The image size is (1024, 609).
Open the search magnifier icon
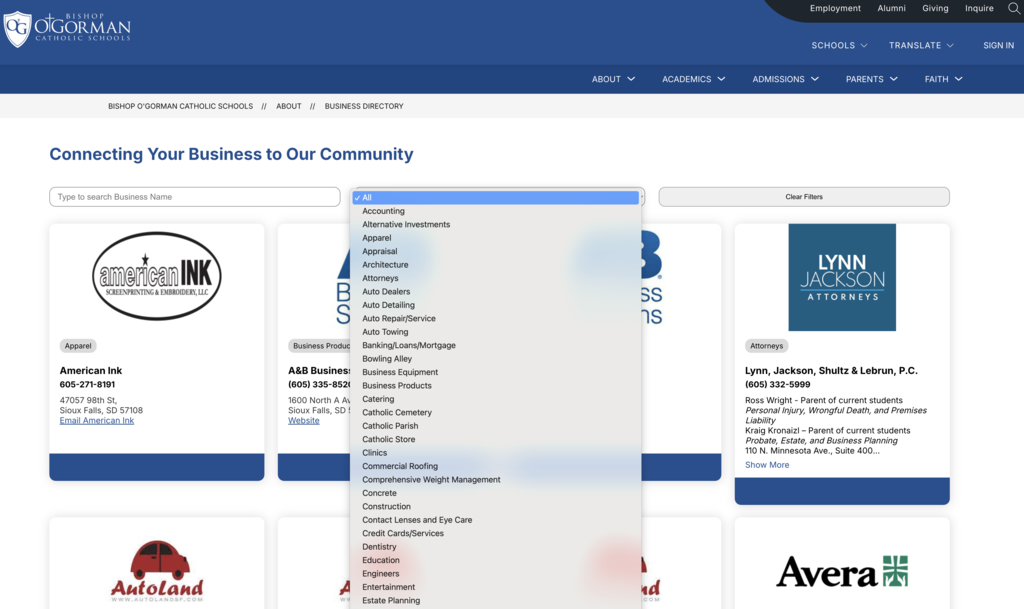pos(1014,9)
